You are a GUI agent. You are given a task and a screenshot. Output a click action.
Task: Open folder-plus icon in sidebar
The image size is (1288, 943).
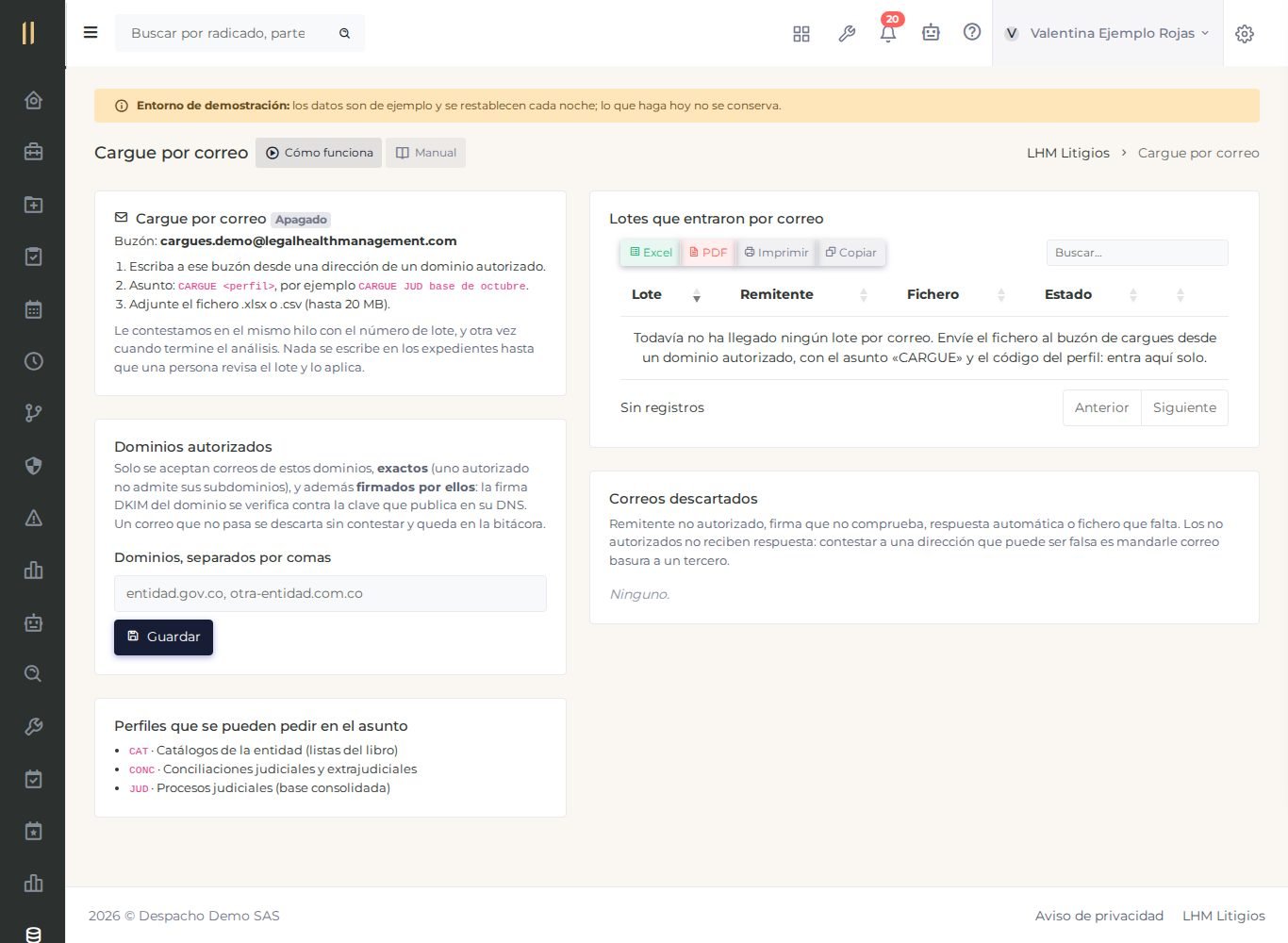coord(33,205)
